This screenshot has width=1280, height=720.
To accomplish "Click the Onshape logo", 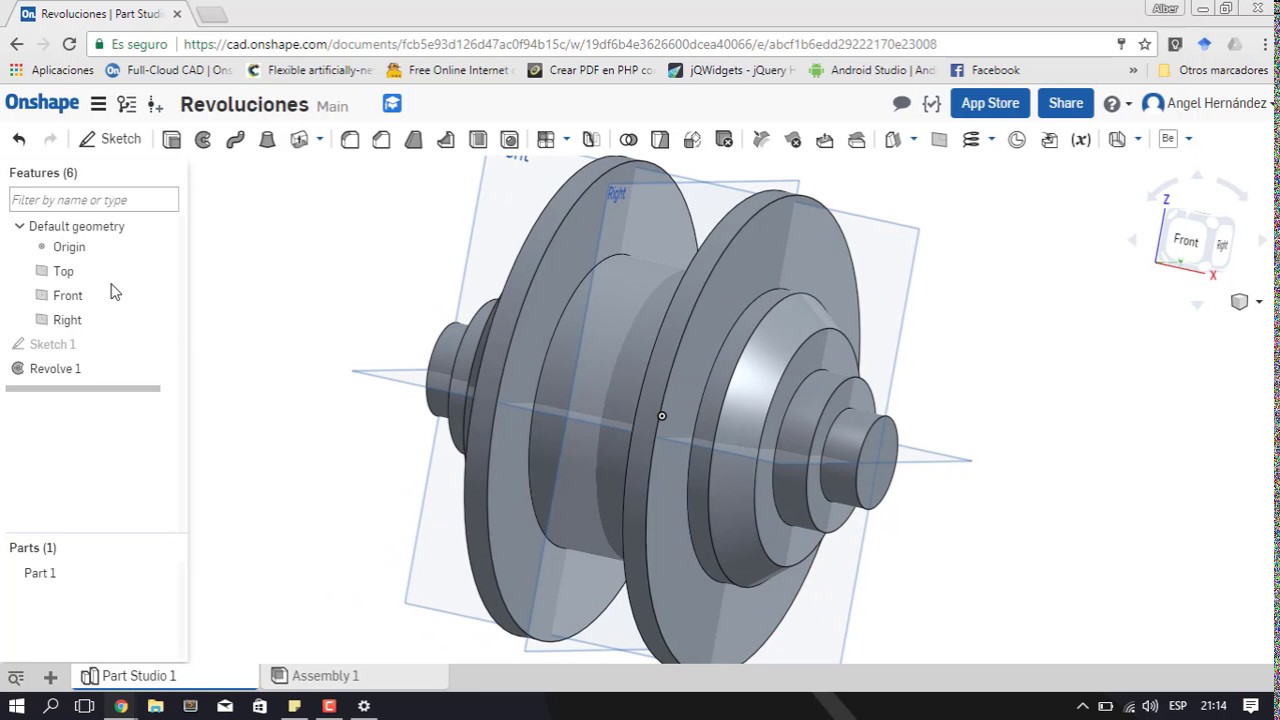I will pos(42,103).
